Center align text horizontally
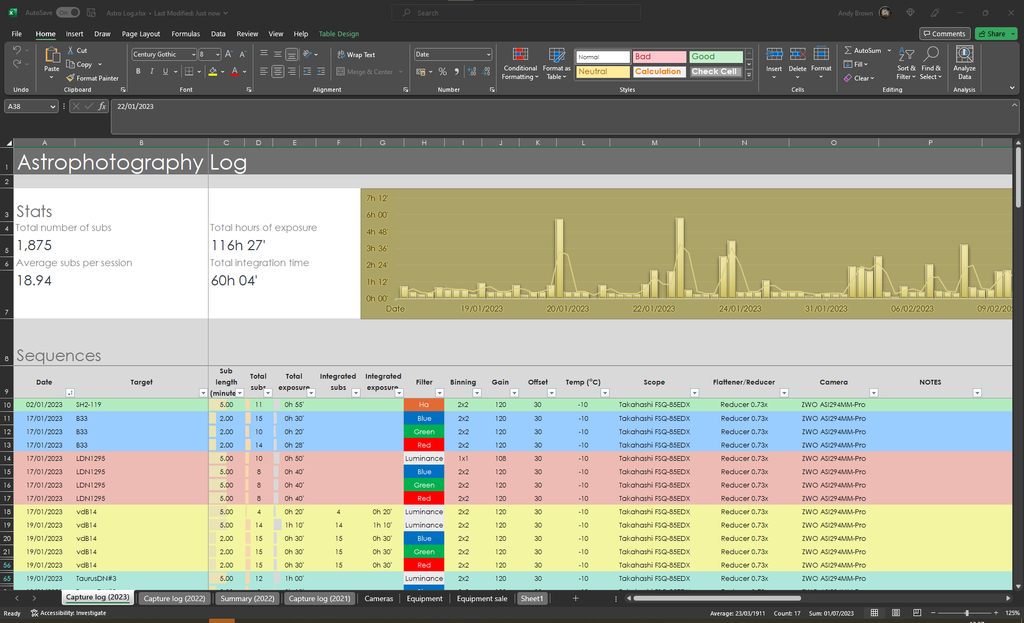Viewport: 1024px width, 623px height. tap(278, 72)
